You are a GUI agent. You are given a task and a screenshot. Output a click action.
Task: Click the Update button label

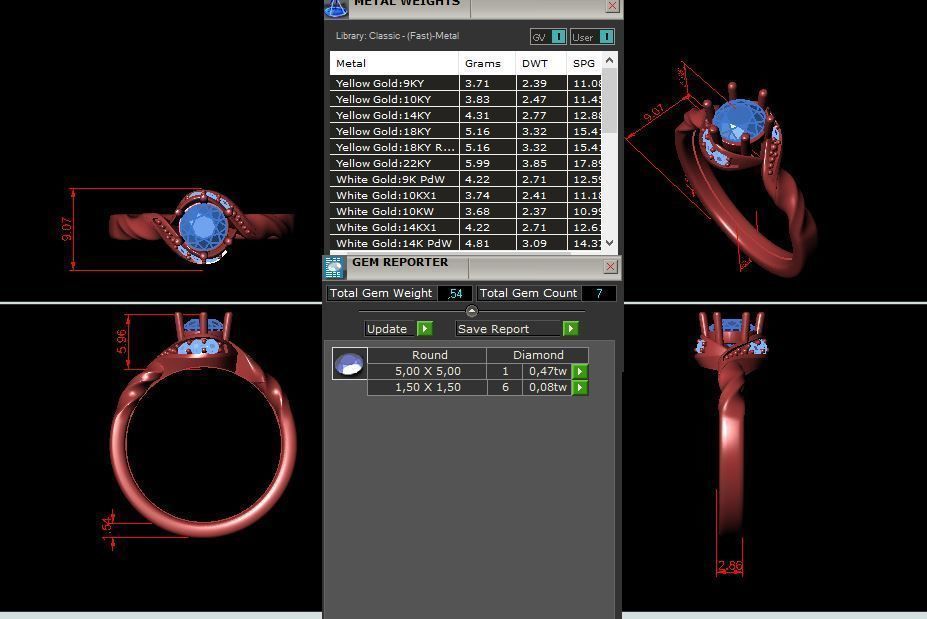click(x=387, y=329)
